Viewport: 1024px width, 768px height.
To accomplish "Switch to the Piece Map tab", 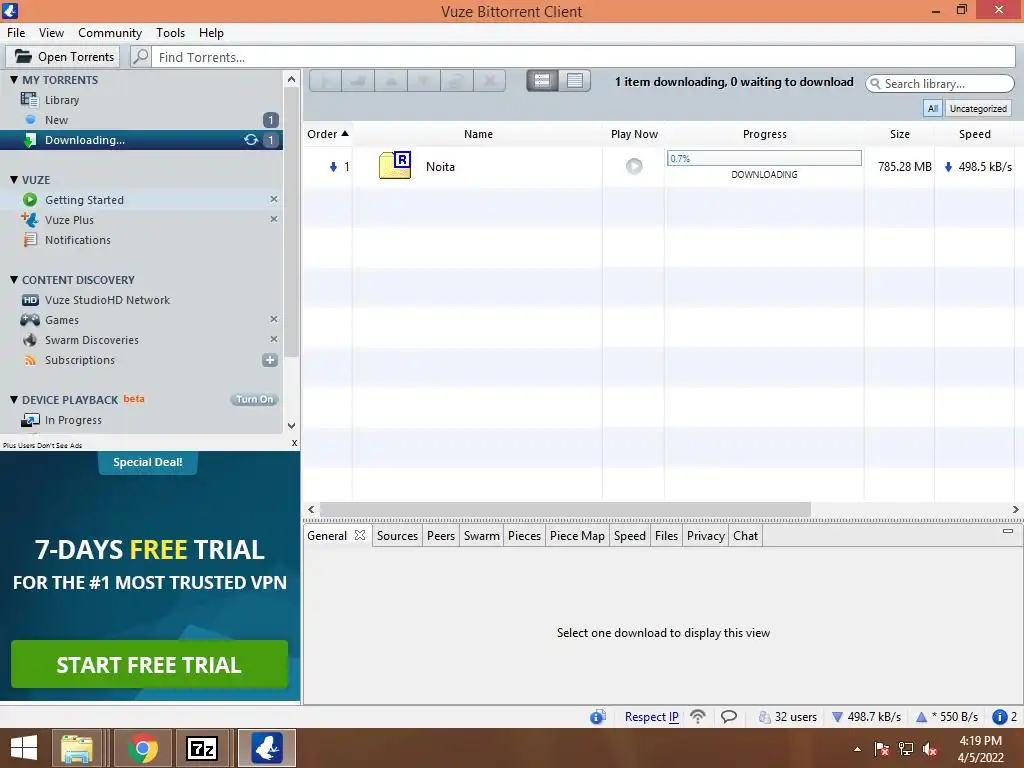I will point(577,536).
